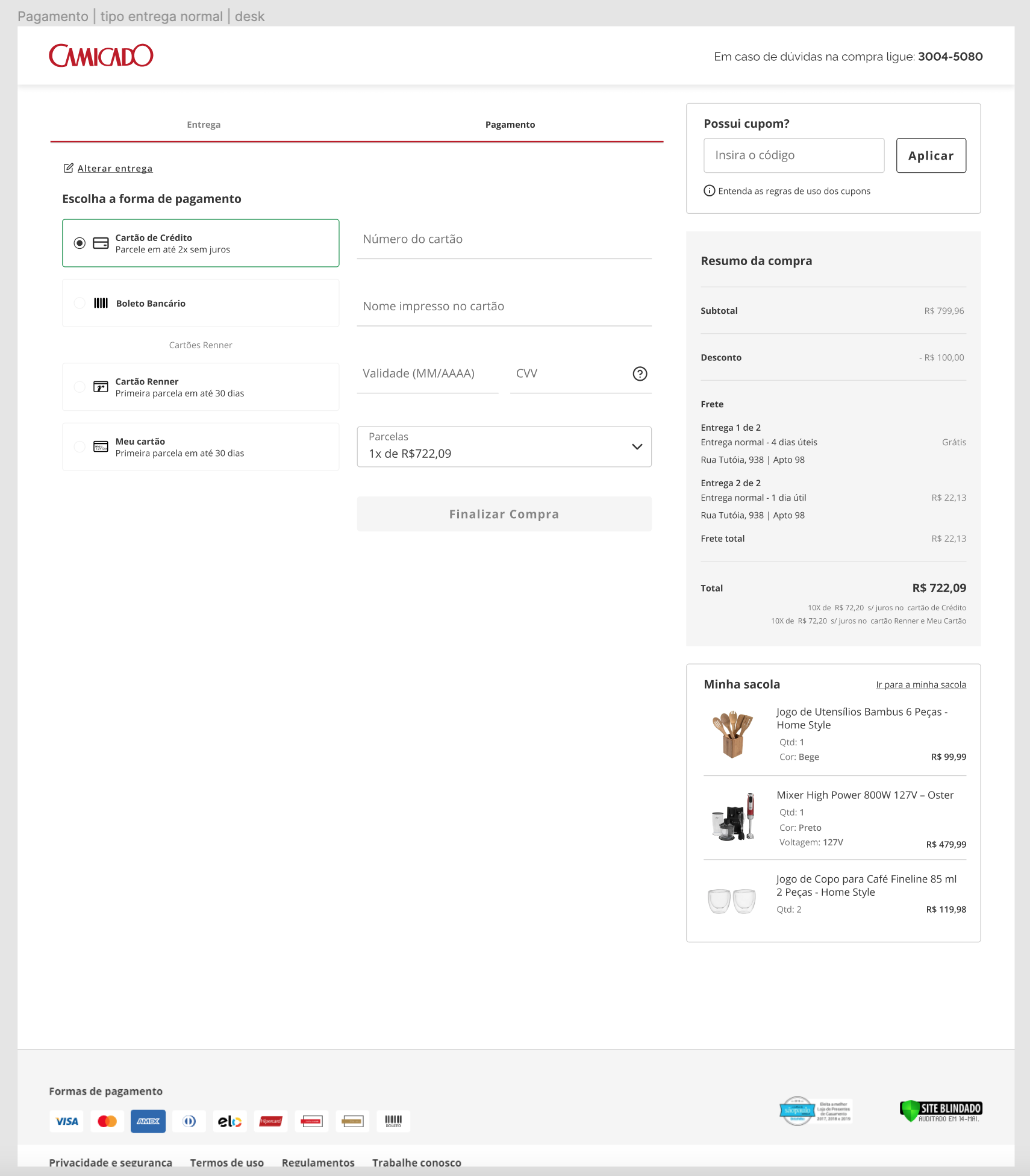This screenshot has width=1030, height=1176.
Task: Click the Entrega normal - 1 dia útil line
Action: (x=754, y=498)
